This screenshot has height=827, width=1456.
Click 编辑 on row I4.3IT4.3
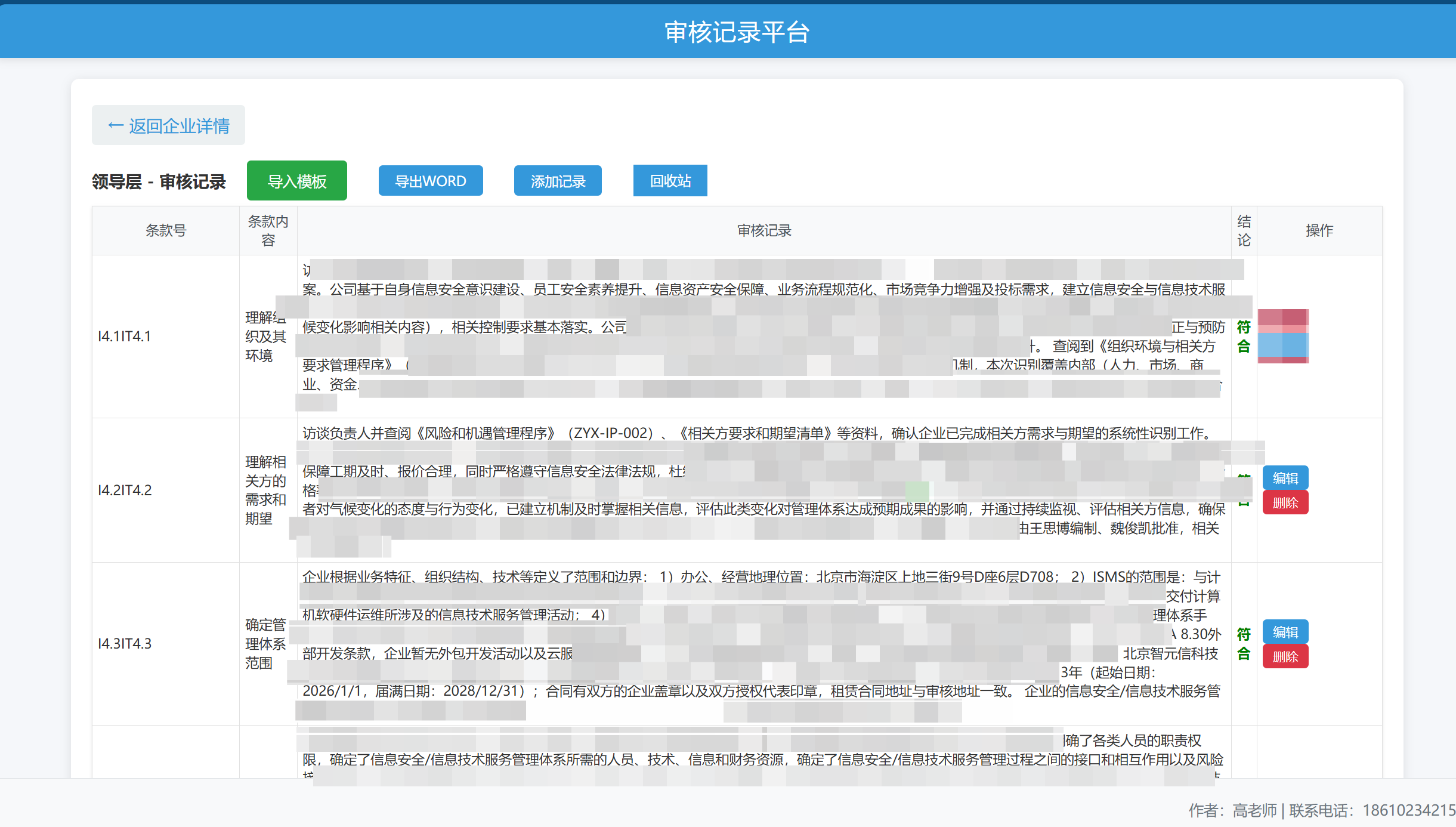pyautogui.click(x=1285, y=632)
